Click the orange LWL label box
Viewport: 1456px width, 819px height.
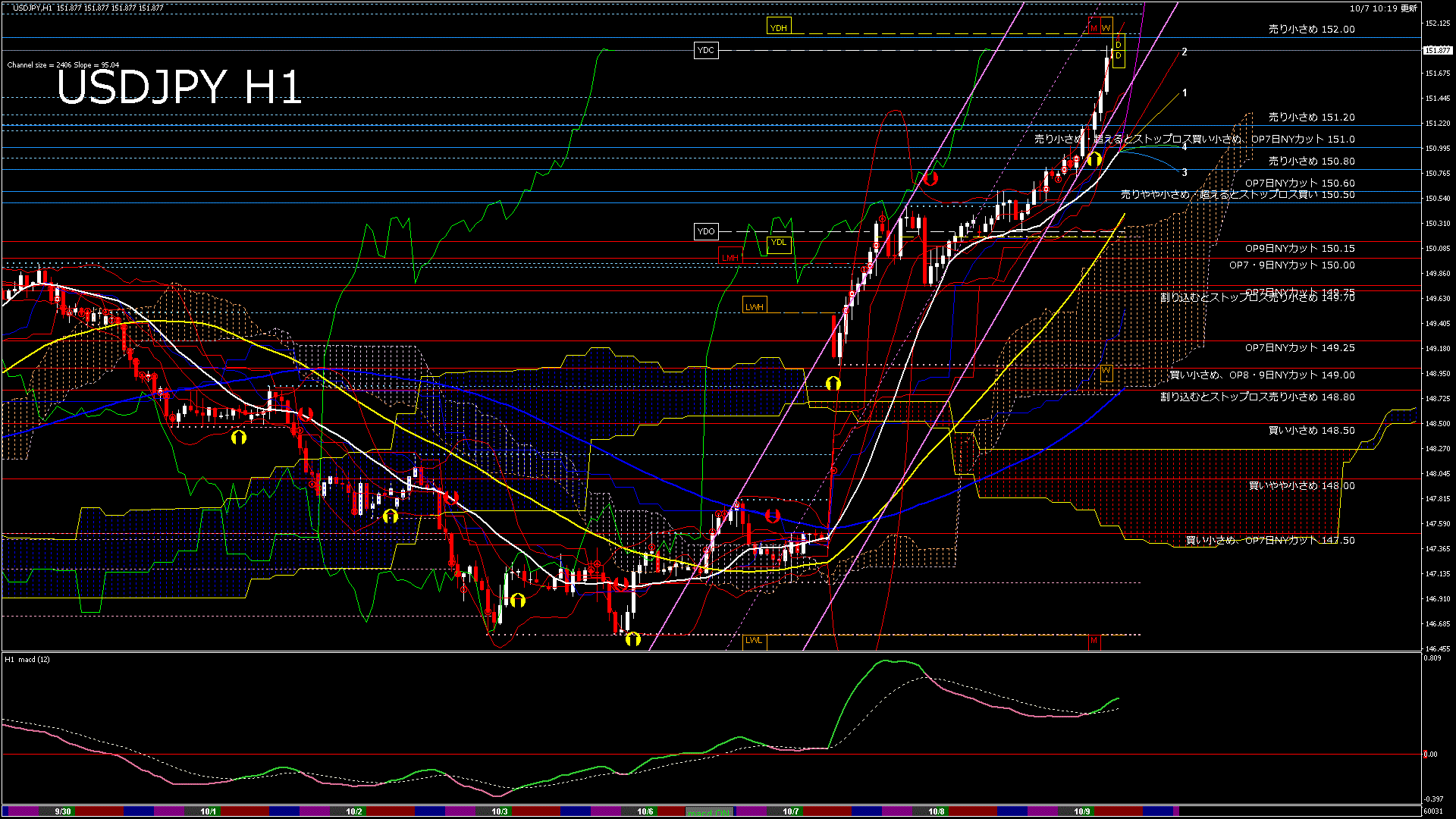coord(753,640)
